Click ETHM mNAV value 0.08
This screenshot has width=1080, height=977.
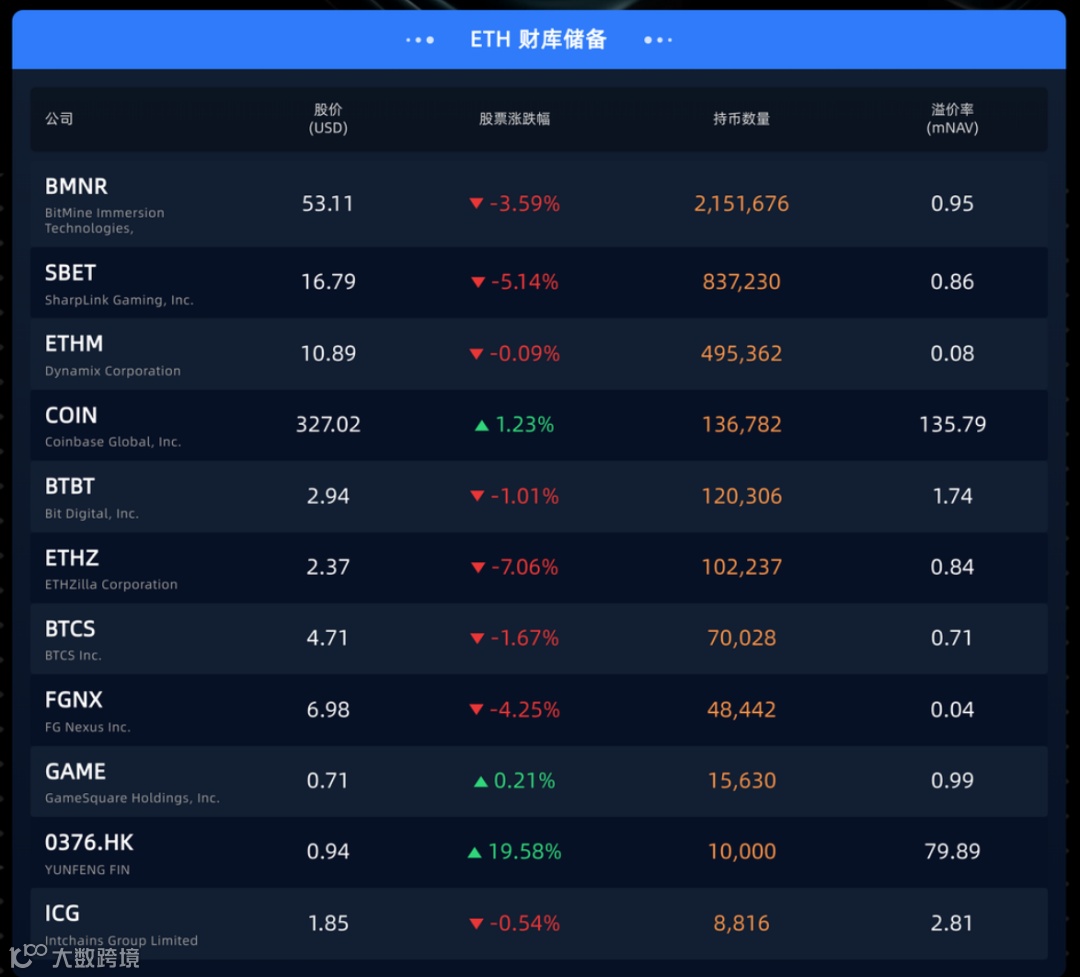952,353
